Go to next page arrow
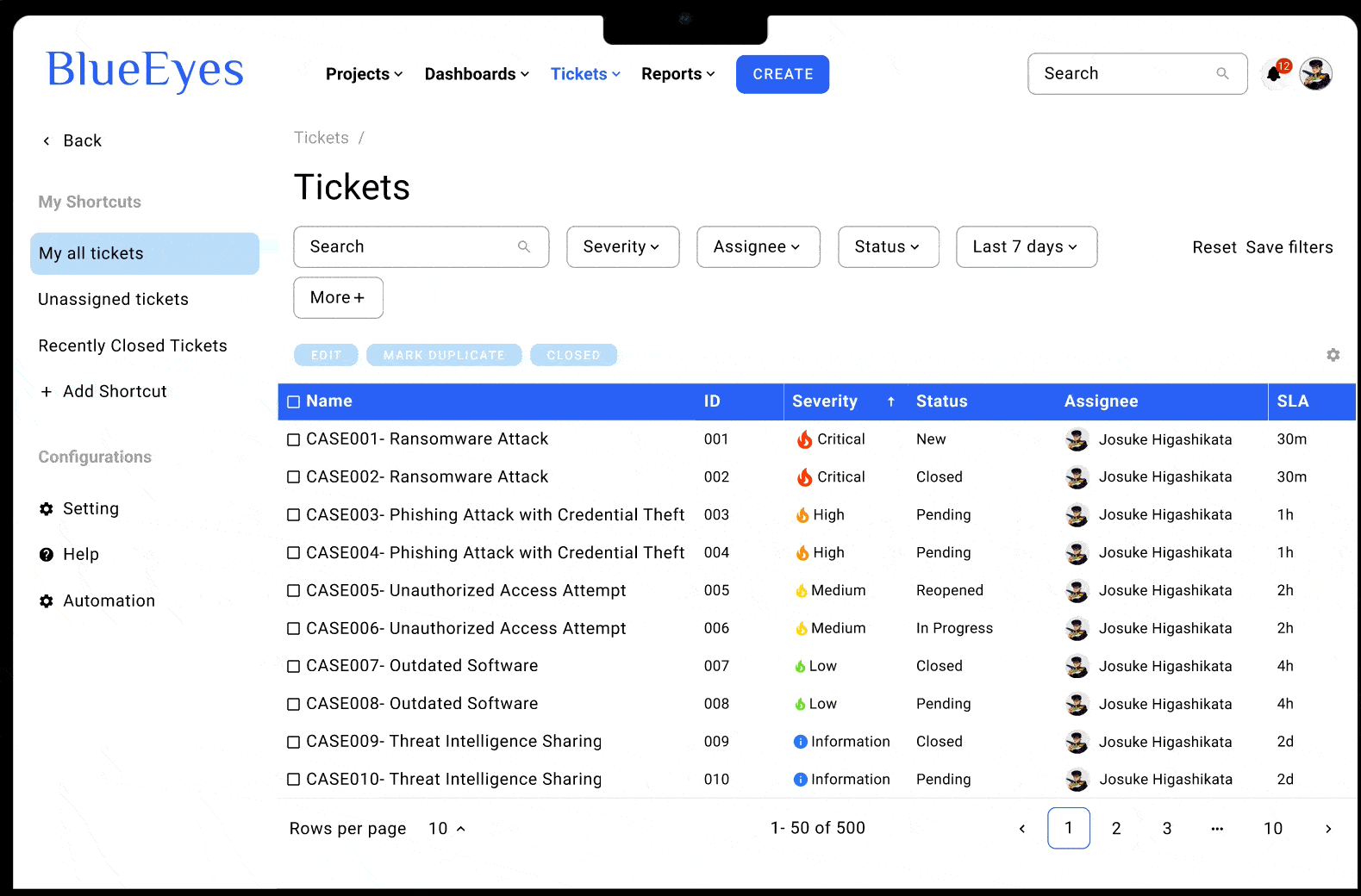 (1327, 829)
